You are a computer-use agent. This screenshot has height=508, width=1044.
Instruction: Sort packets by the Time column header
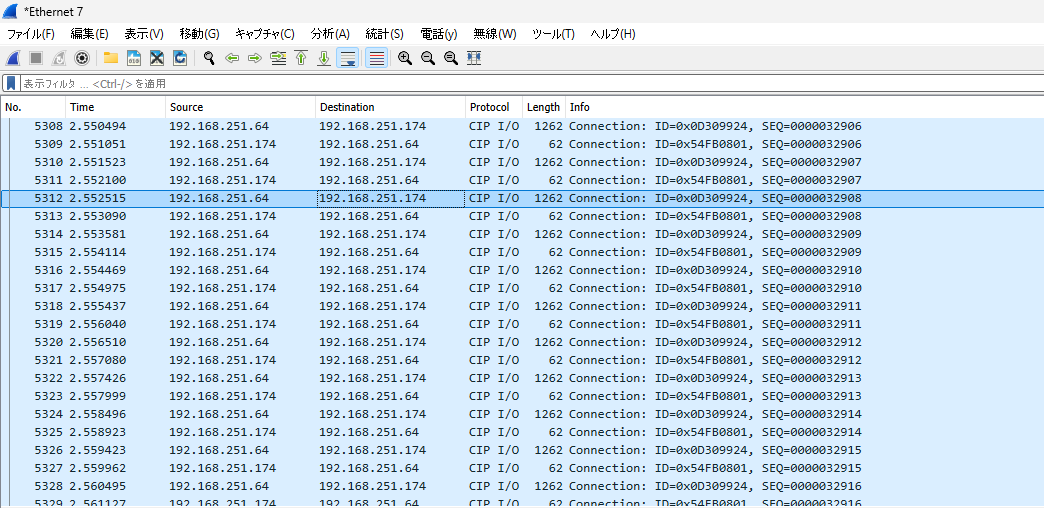(x=82, y=107)
